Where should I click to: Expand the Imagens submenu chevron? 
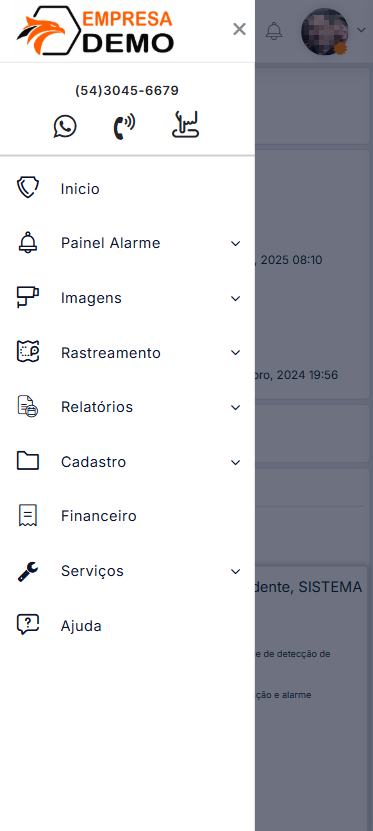pos(235,298)
